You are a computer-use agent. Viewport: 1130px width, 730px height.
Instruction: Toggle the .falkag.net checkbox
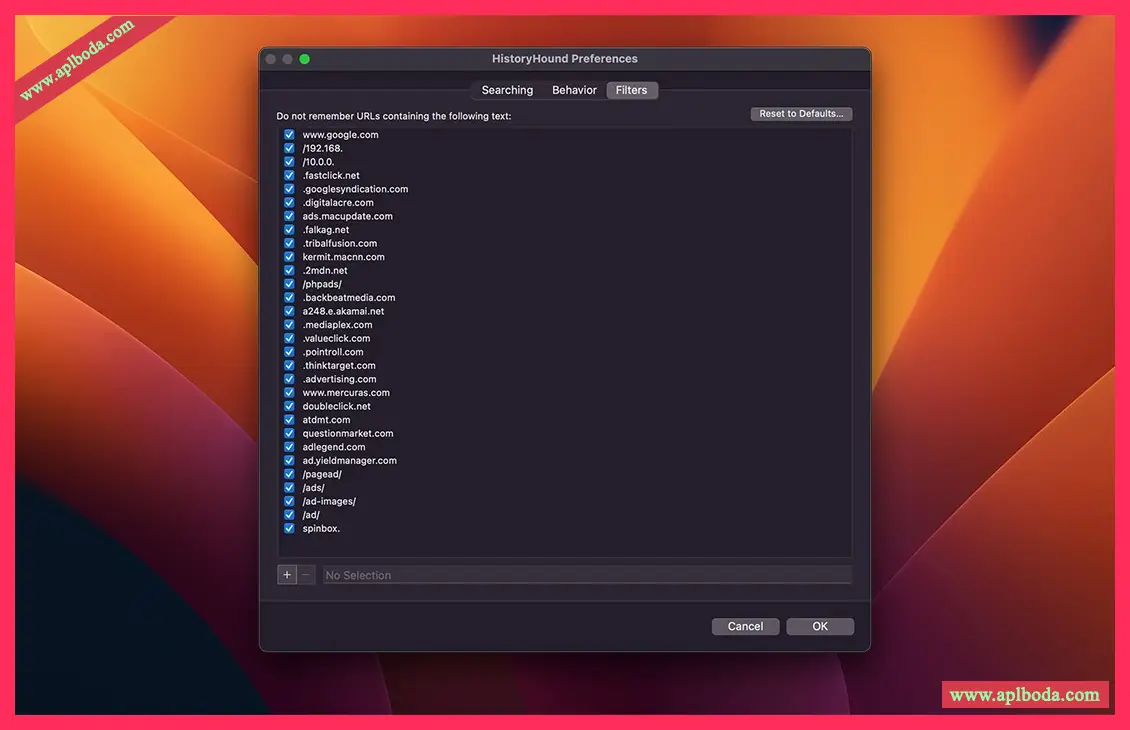pyautogui.click(x=289, y=230)
